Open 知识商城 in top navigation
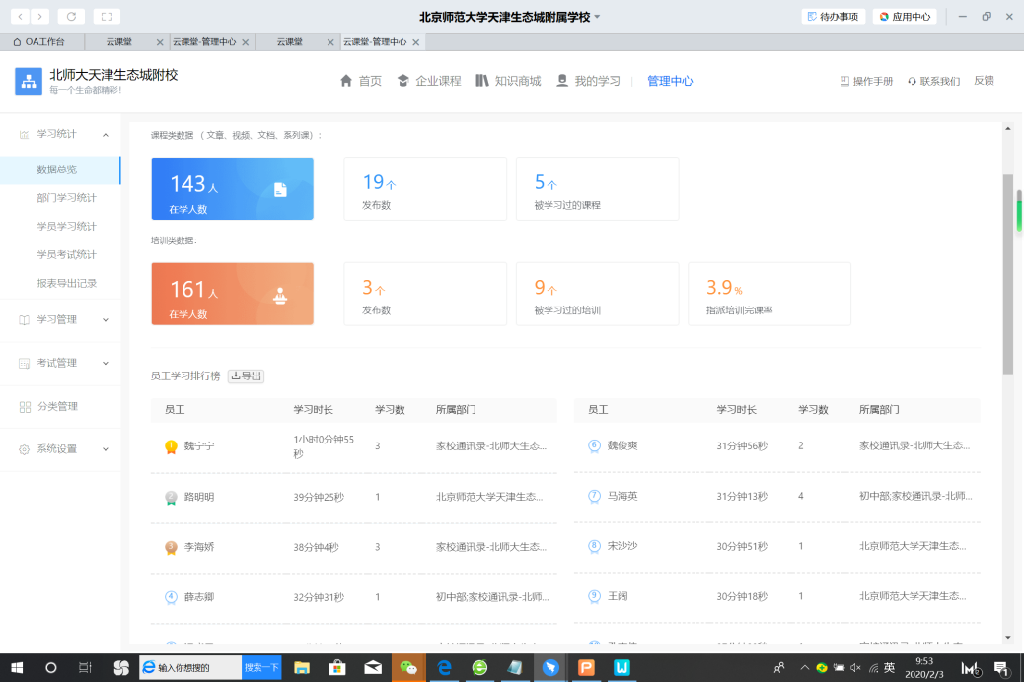 (x=508, y=81)
